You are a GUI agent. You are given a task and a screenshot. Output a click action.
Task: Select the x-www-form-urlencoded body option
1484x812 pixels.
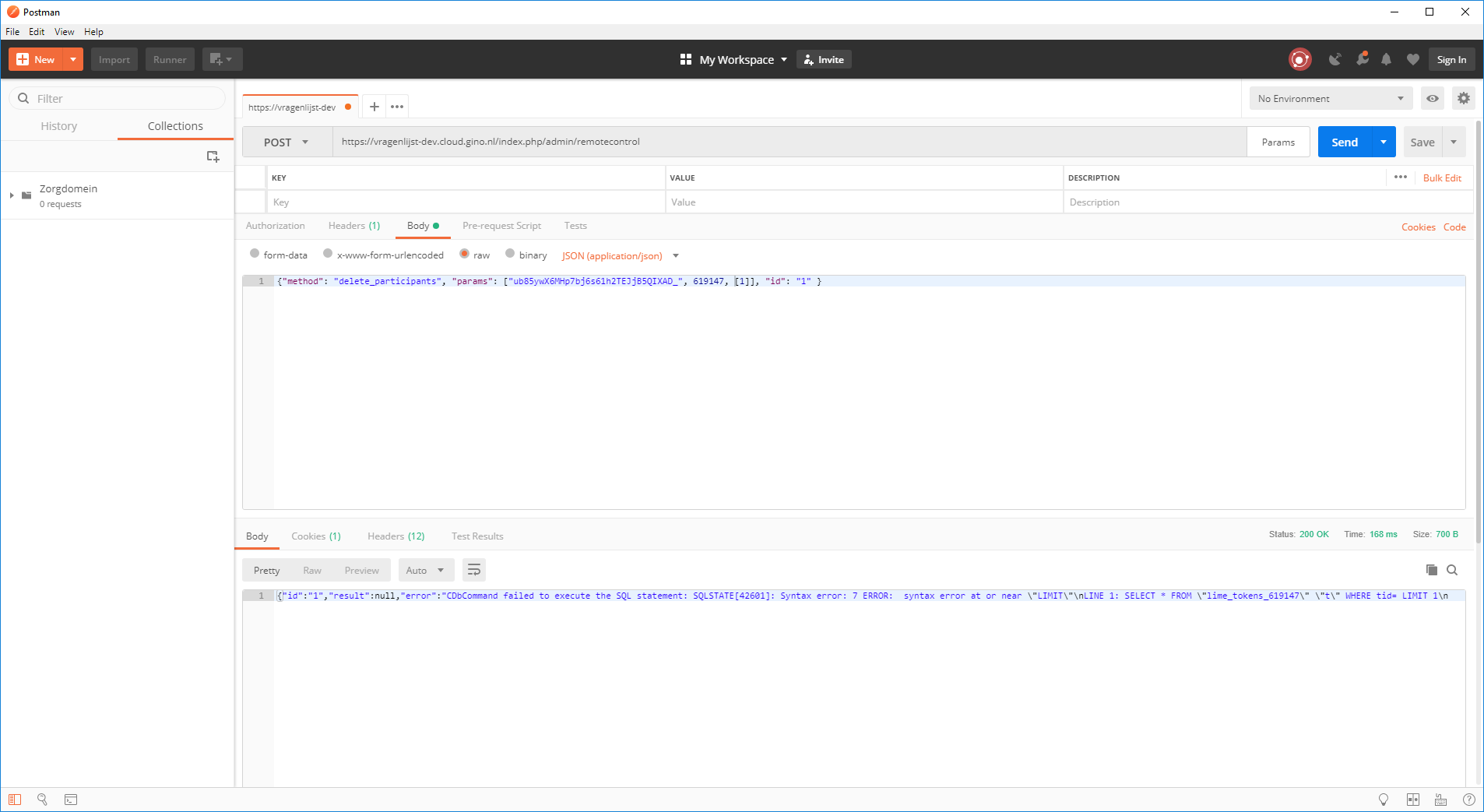tap(328, 254)
